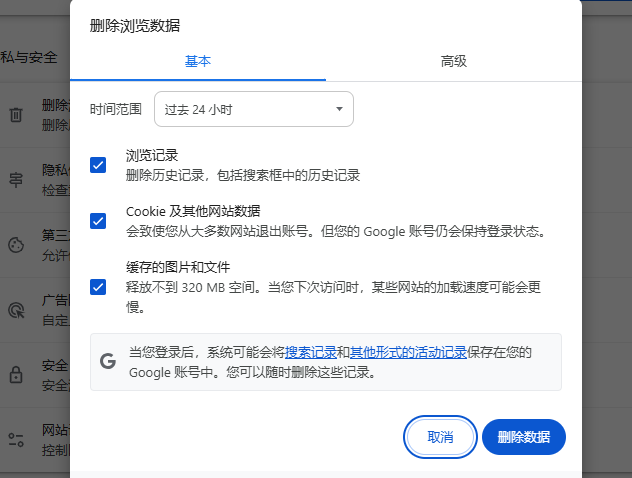Switch to the 高级 tab

click(x=454, y=61)
